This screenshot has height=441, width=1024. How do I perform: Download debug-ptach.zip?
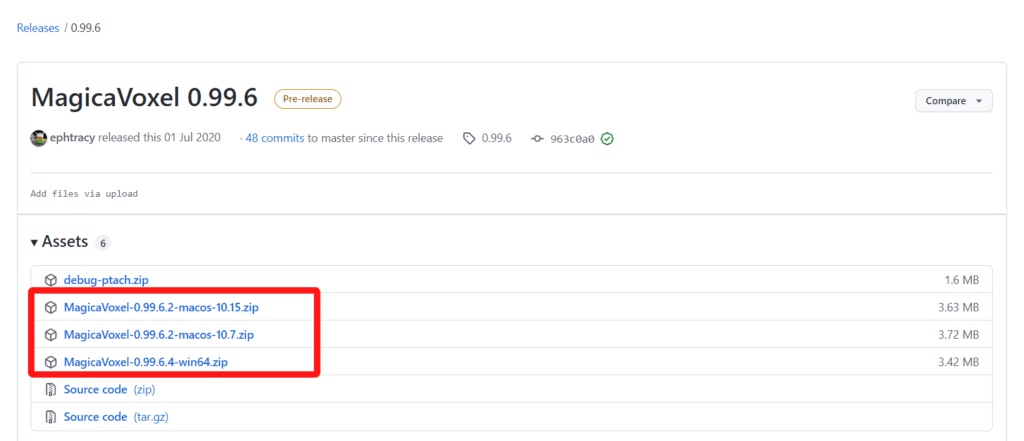pyautogui.click(x=106, y=280)
